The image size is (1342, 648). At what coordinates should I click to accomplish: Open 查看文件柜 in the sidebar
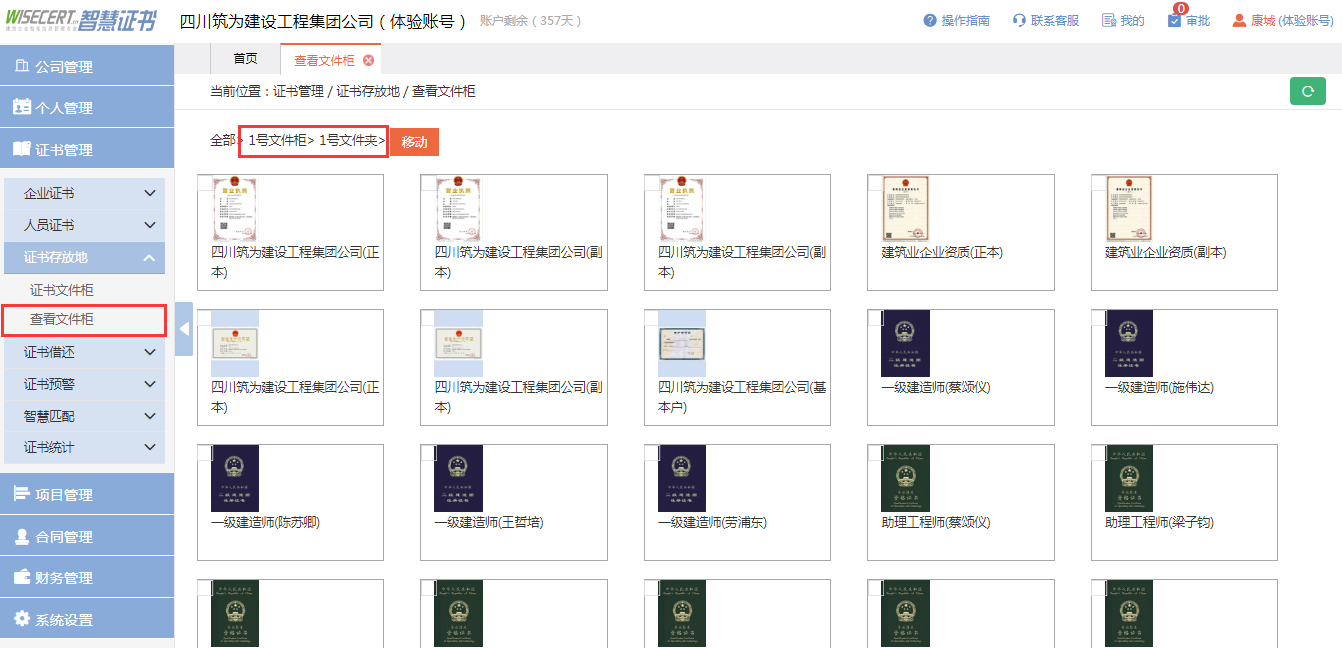click(x=62, y=320)
